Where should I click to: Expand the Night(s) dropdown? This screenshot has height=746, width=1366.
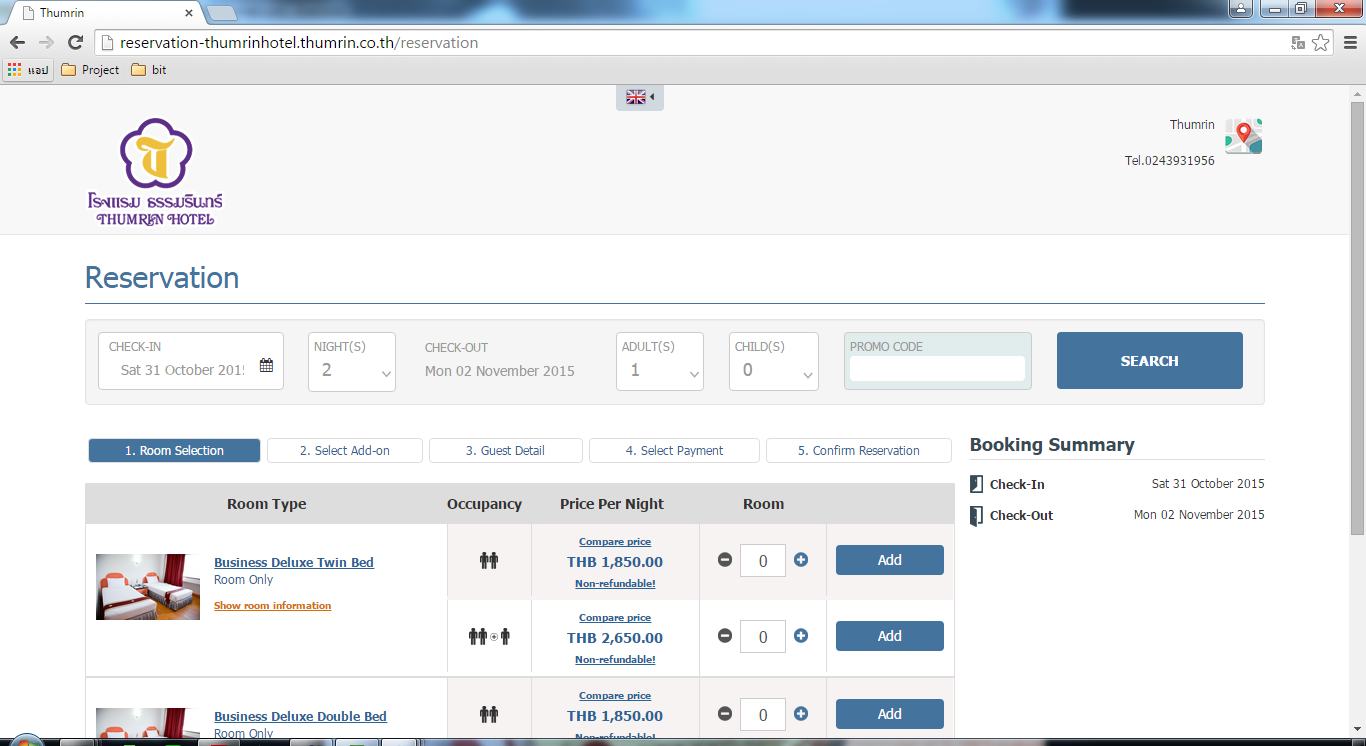352,361
